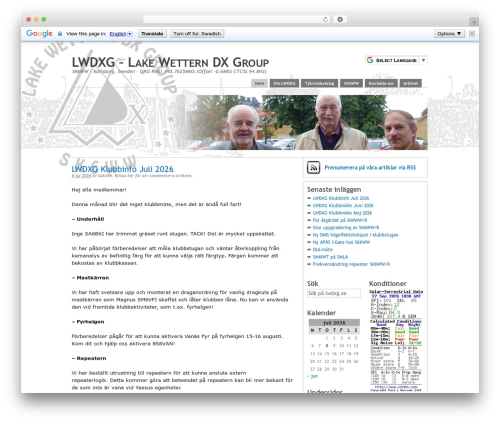Select day 8 in the Juli 2026 calendar
Screen dimensions: 500x423
(327, 346)
